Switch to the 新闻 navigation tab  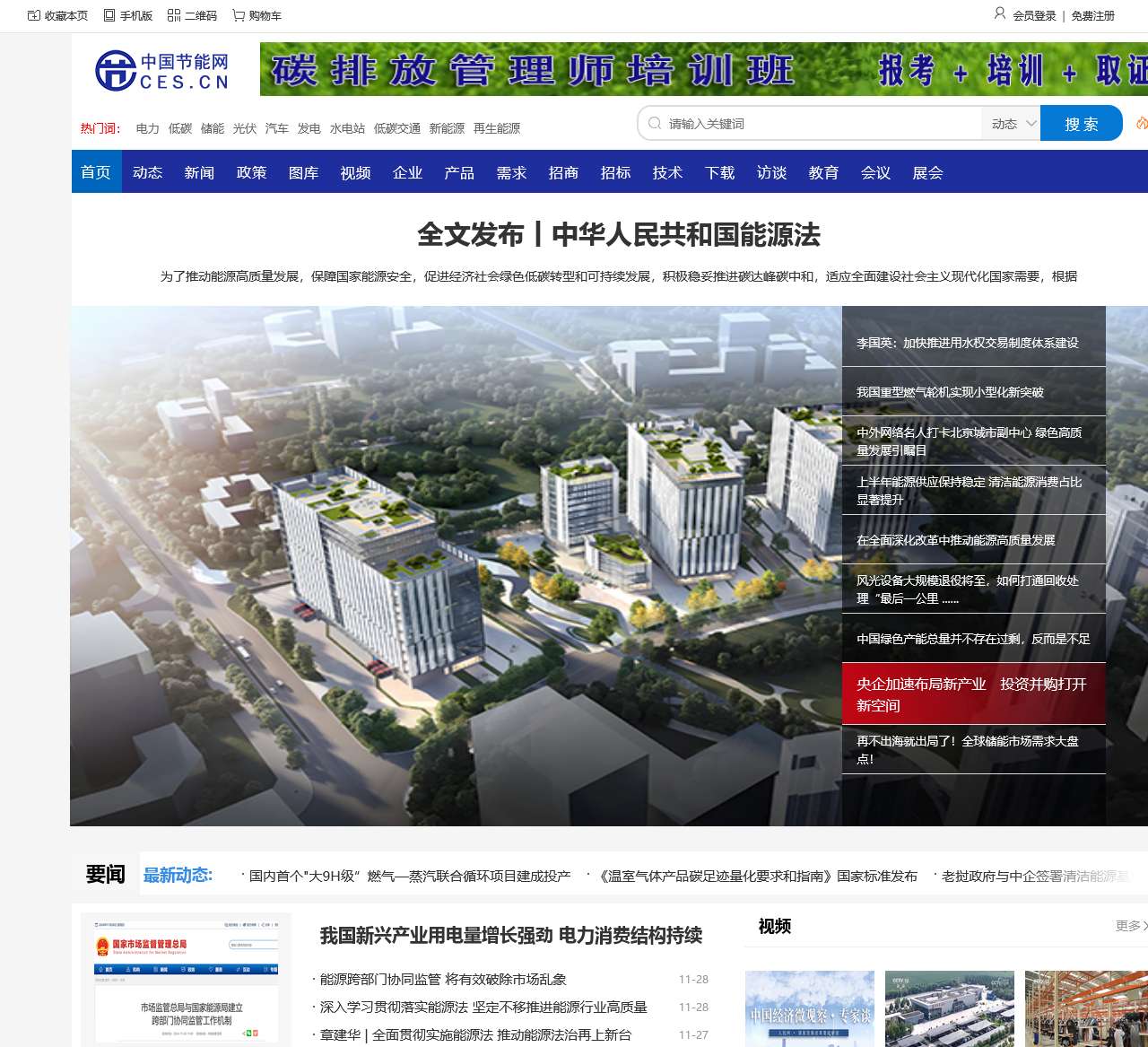[200, 172]
